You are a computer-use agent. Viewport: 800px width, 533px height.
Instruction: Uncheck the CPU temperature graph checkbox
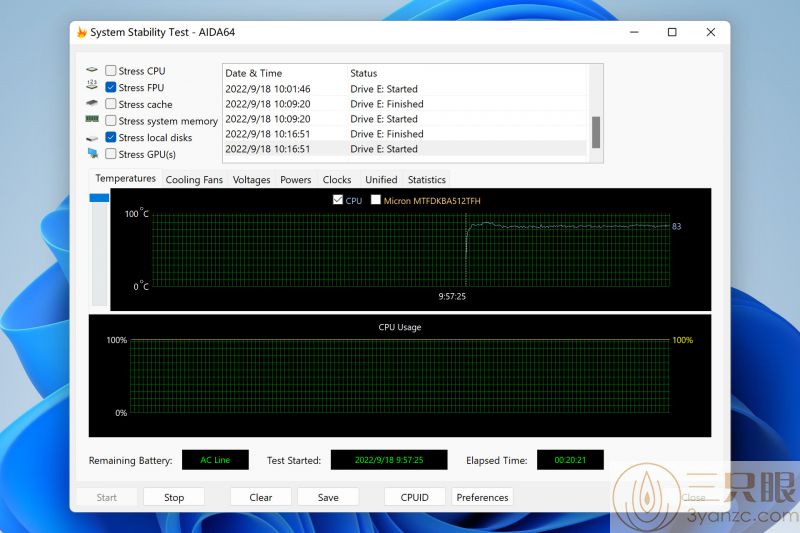coord(338,200)
